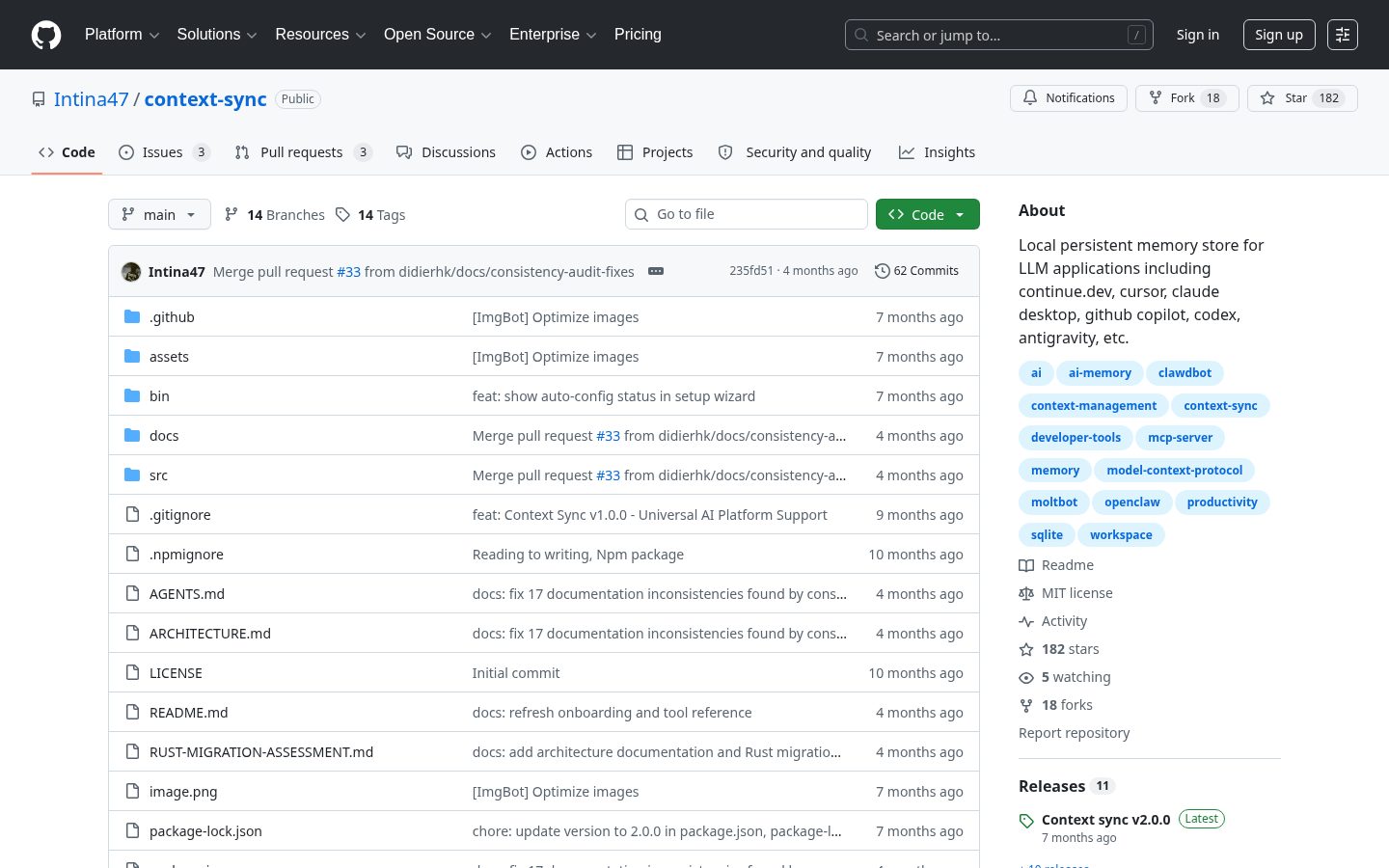Image resolution: width=1389 pixels, height=868 pixels.
Task: Click the commit details ellipsis icon
Action: 656,271
